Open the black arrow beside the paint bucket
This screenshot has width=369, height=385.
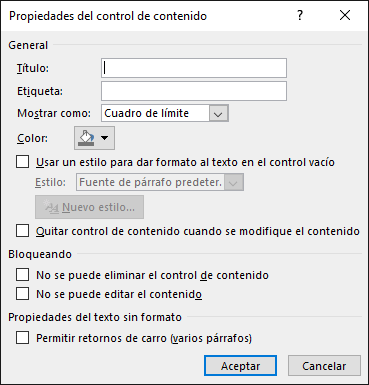[x=105, y=138]
